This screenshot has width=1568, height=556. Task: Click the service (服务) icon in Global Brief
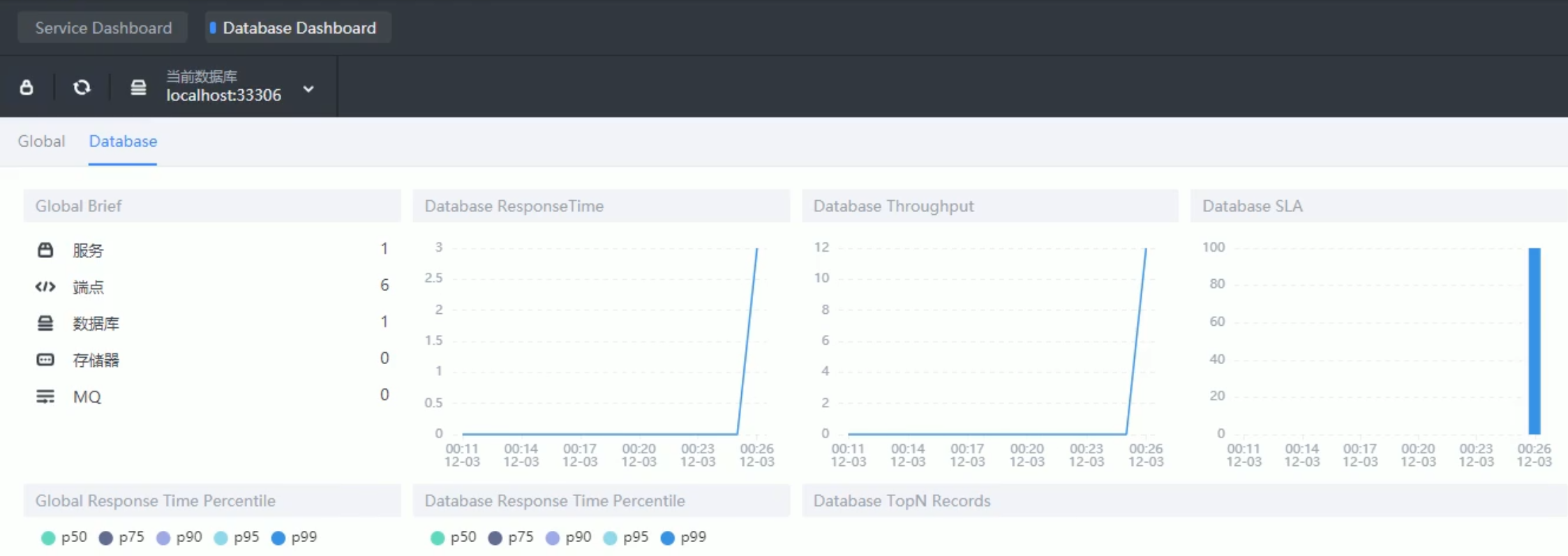pos(45,250)
